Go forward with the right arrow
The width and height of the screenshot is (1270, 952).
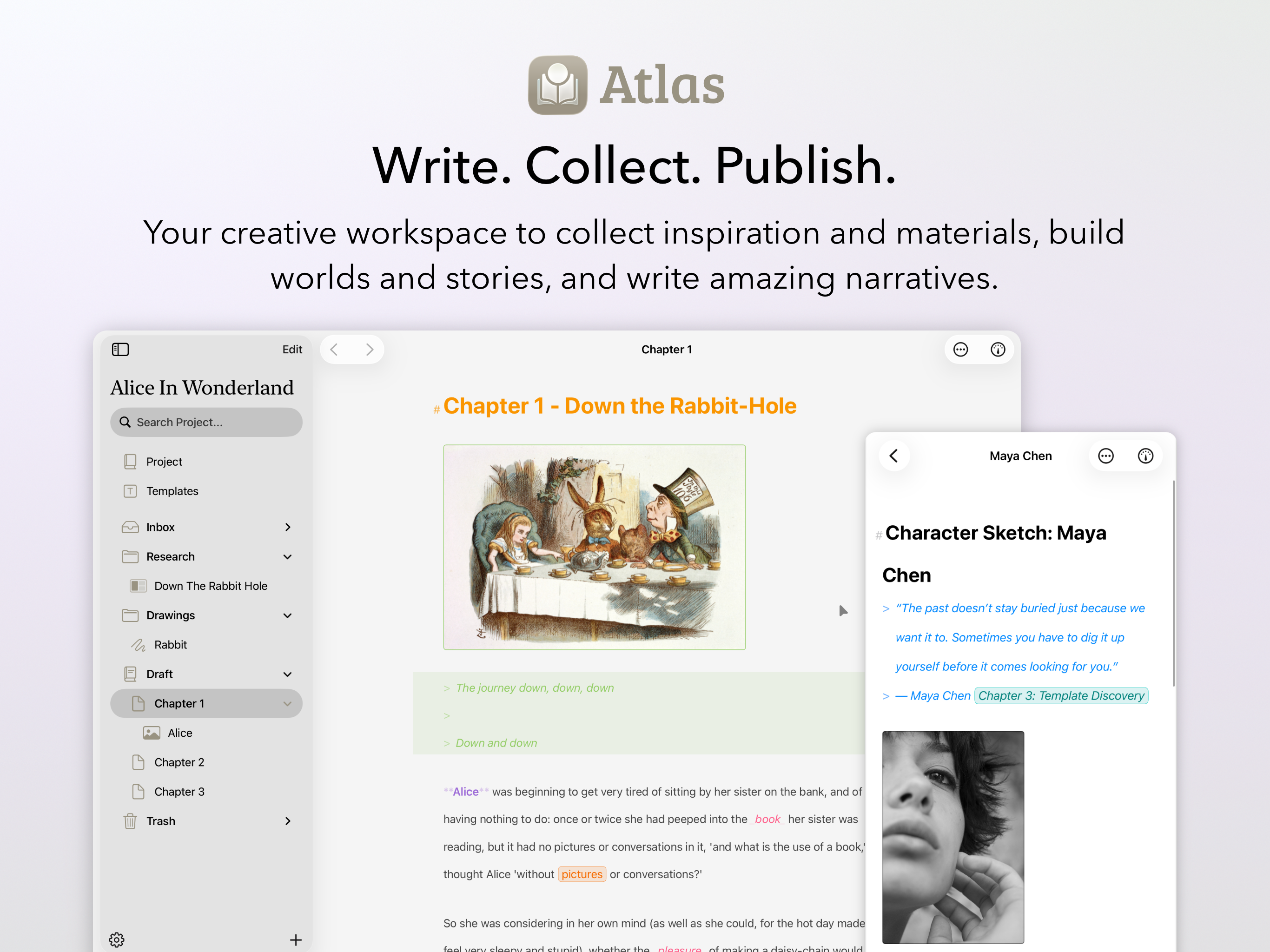click(370, 349)
